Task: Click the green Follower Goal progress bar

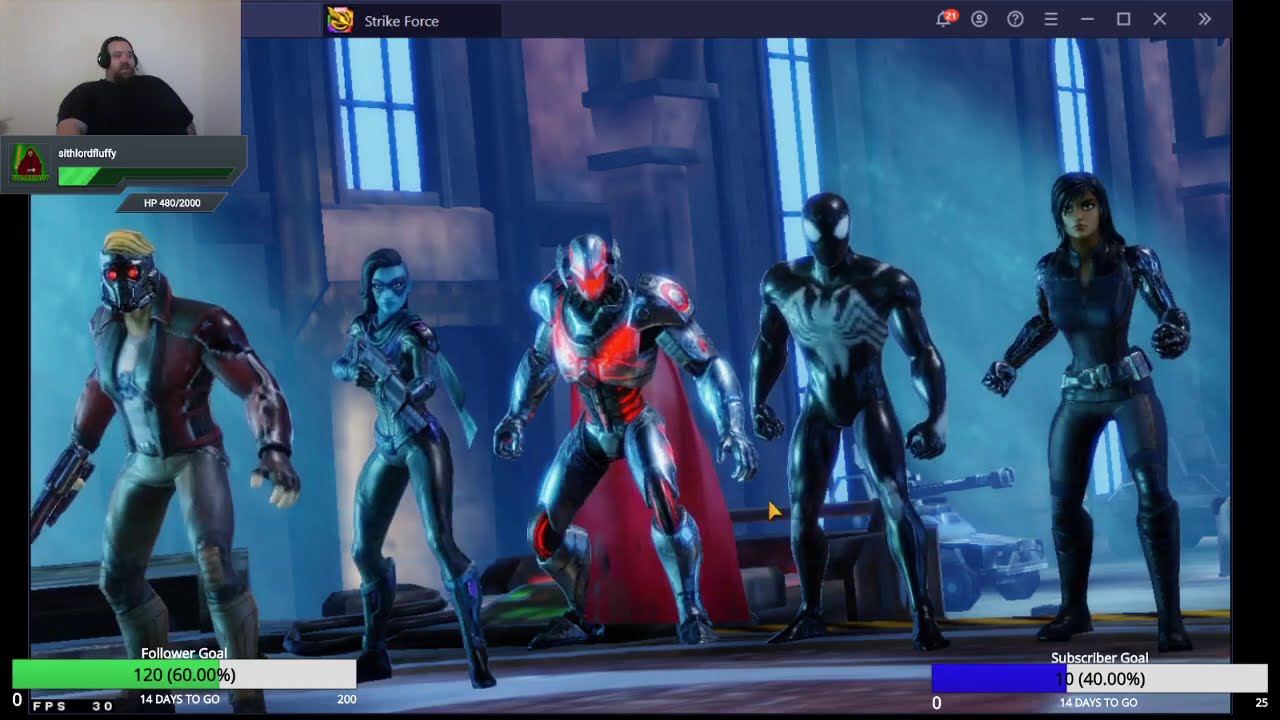Action: click(x=184, y=675)
